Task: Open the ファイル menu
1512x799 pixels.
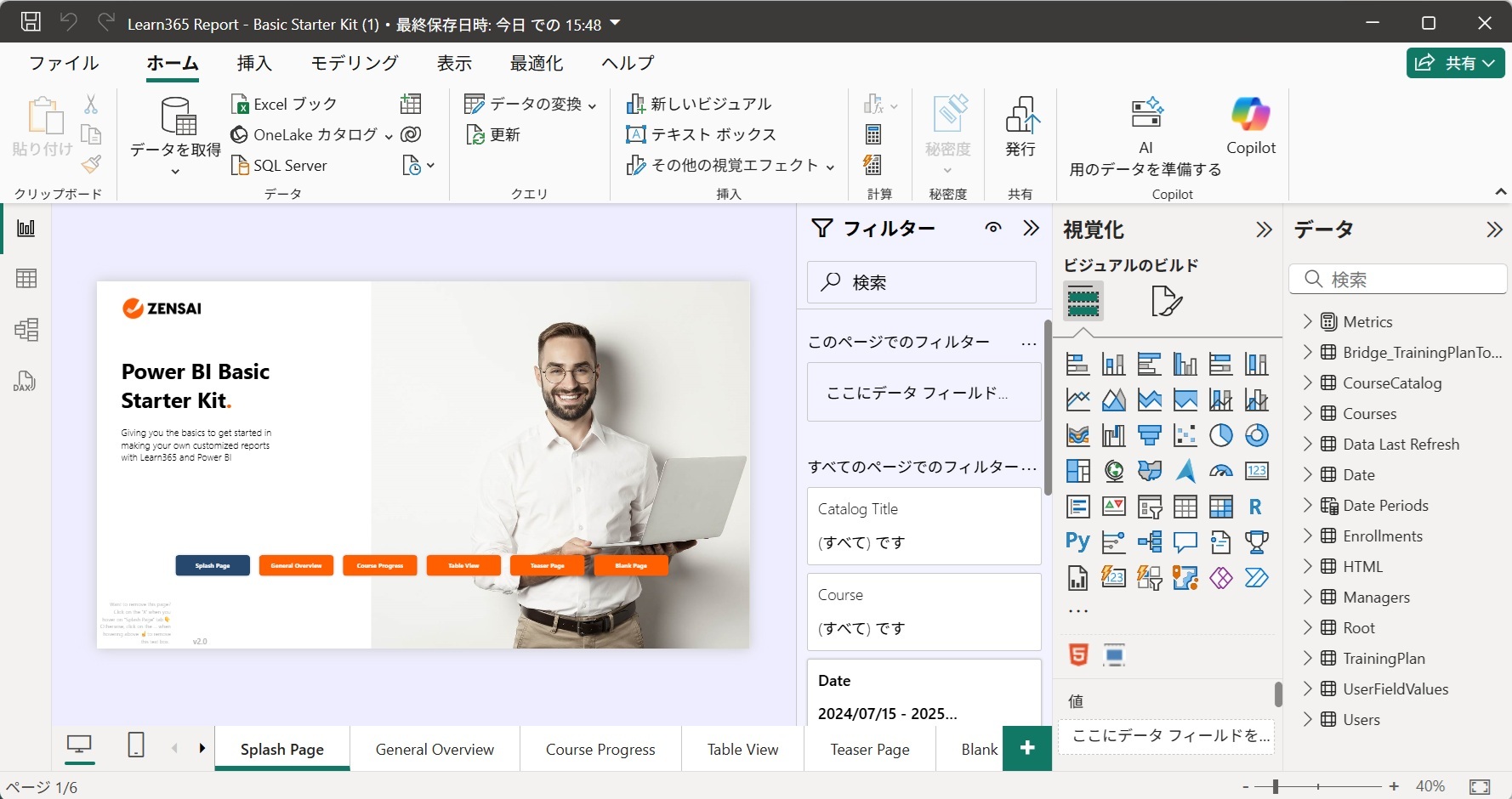Action: pos(64,63)
